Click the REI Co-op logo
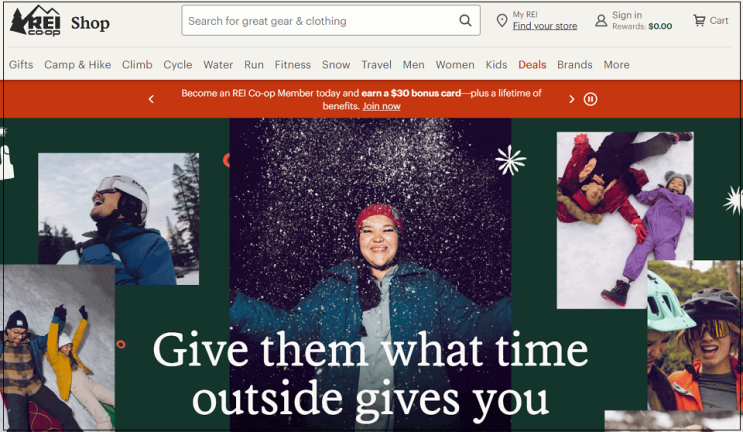The height and width of the screenshot is (432, 743). tap(36, 21)
